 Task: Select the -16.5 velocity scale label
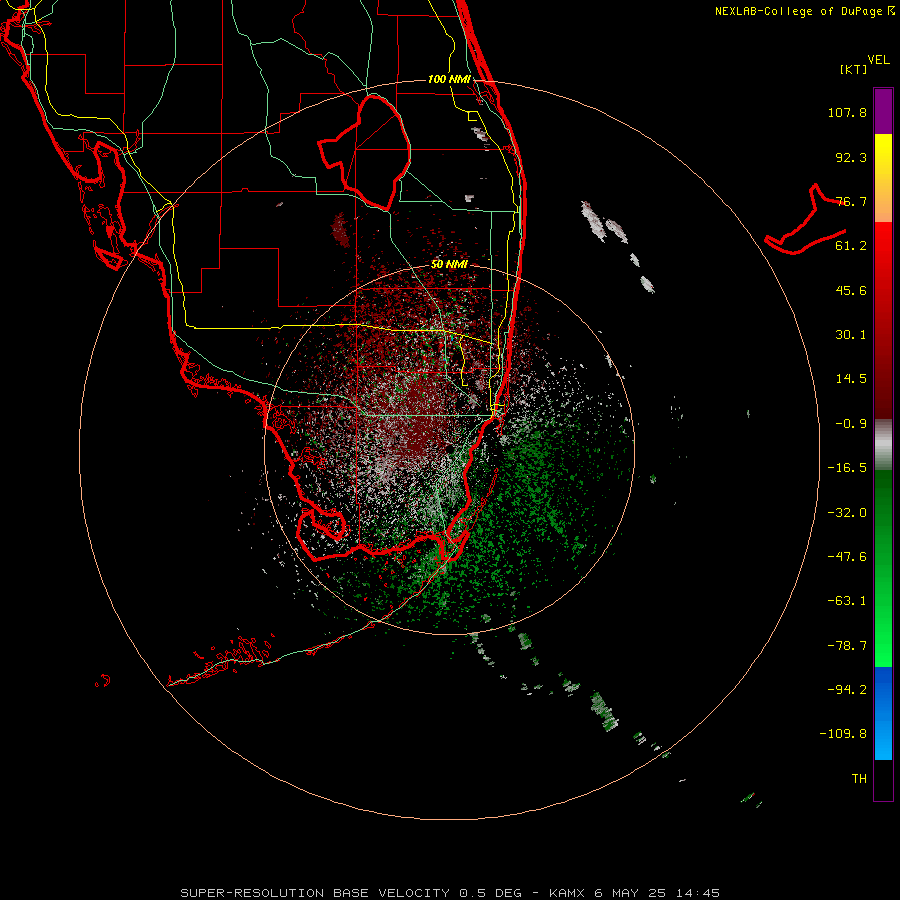pos(847,468)
